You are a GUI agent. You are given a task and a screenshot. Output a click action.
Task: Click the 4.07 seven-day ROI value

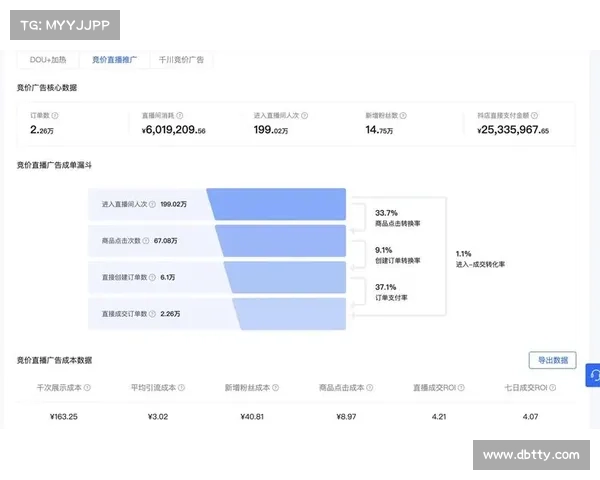pyautogui.click(x=530, y=416)
